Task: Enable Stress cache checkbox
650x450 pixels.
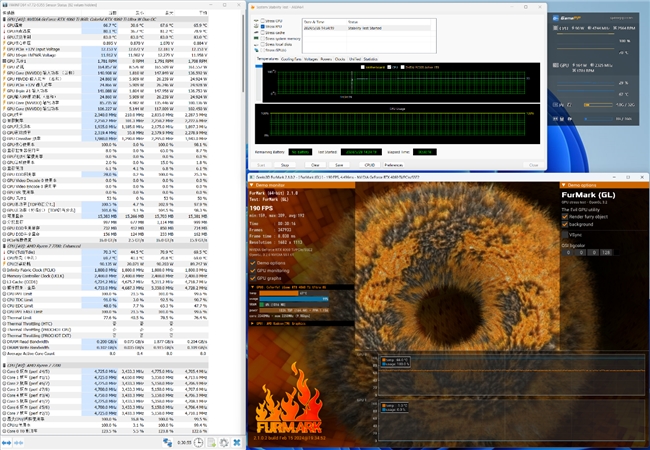Action: [262, 32]
